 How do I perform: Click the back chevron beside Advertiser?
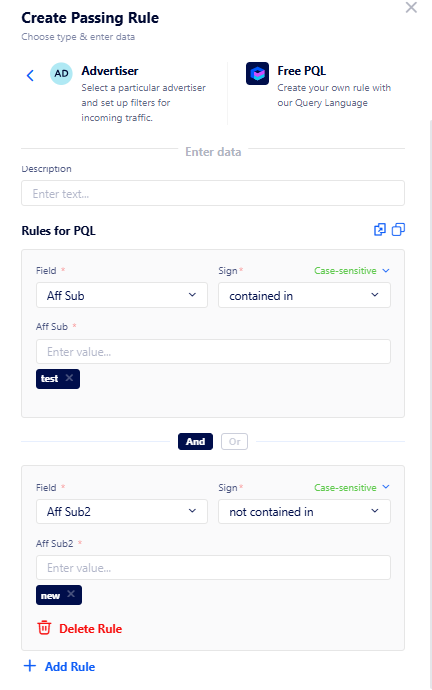(30, 75)
